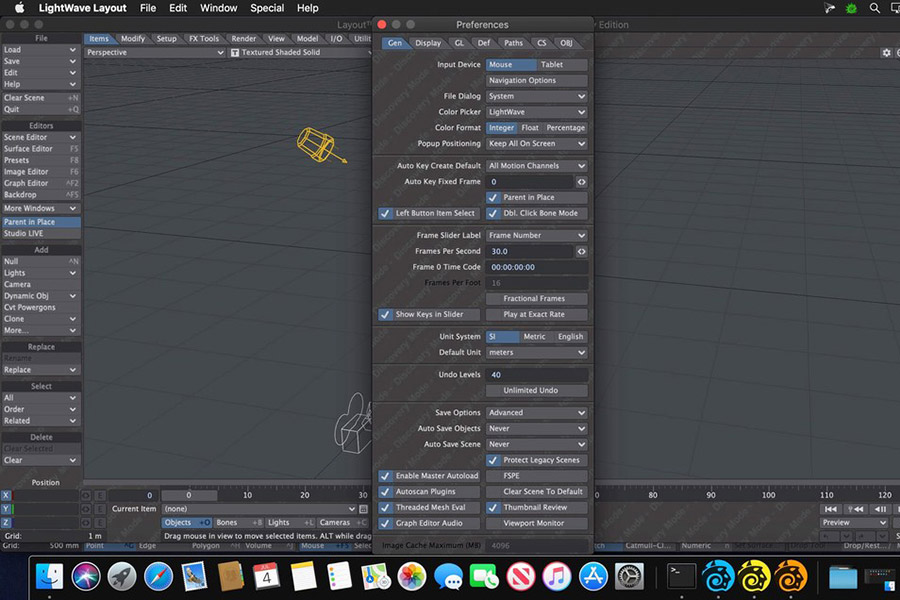The width and height of the screenshot is (900, 600).
Task: Open the Special menu in the menu bar
Action: 265,7
